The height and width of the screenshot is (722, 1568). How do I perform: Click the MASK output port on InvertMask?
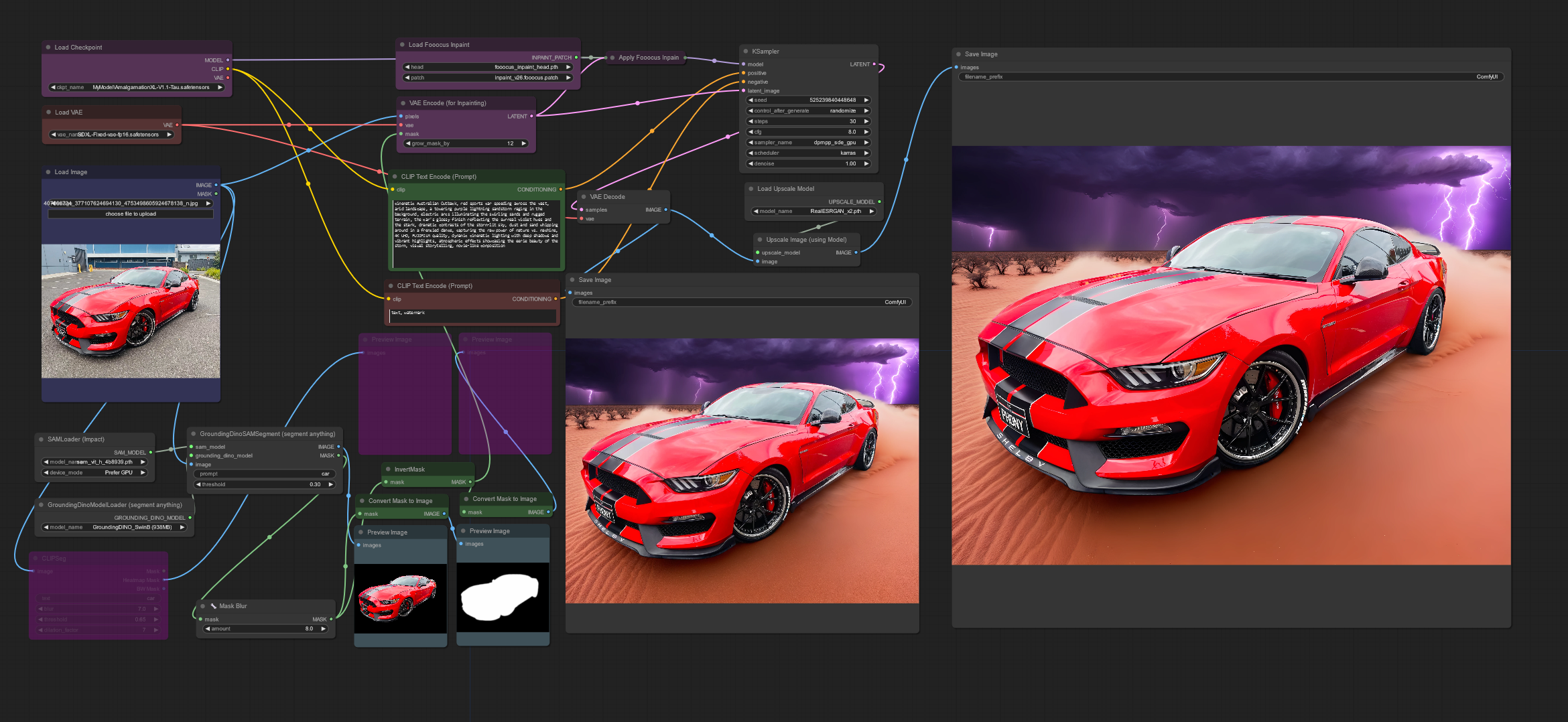tap(470, 482)
